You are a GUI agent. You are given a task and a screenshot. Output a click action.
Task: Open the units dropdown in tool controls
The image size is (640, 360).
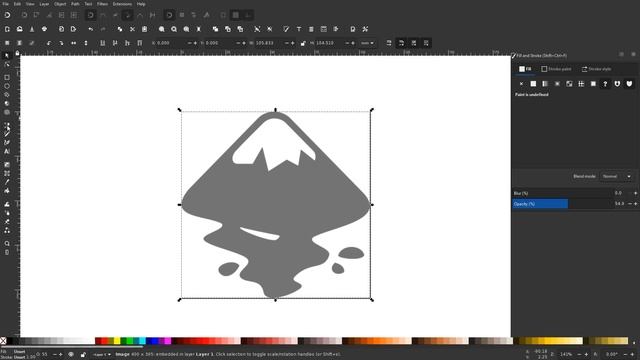coord(367,43)
